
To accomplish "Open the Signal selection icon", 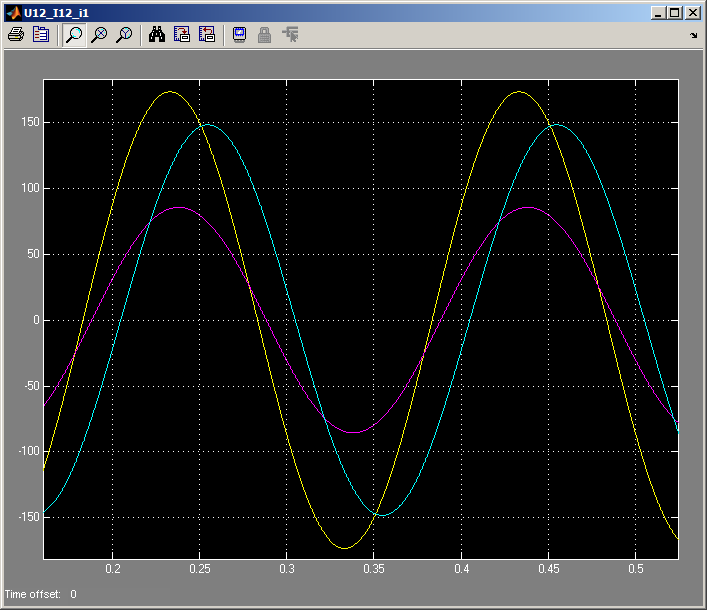I will coord(290,34).
